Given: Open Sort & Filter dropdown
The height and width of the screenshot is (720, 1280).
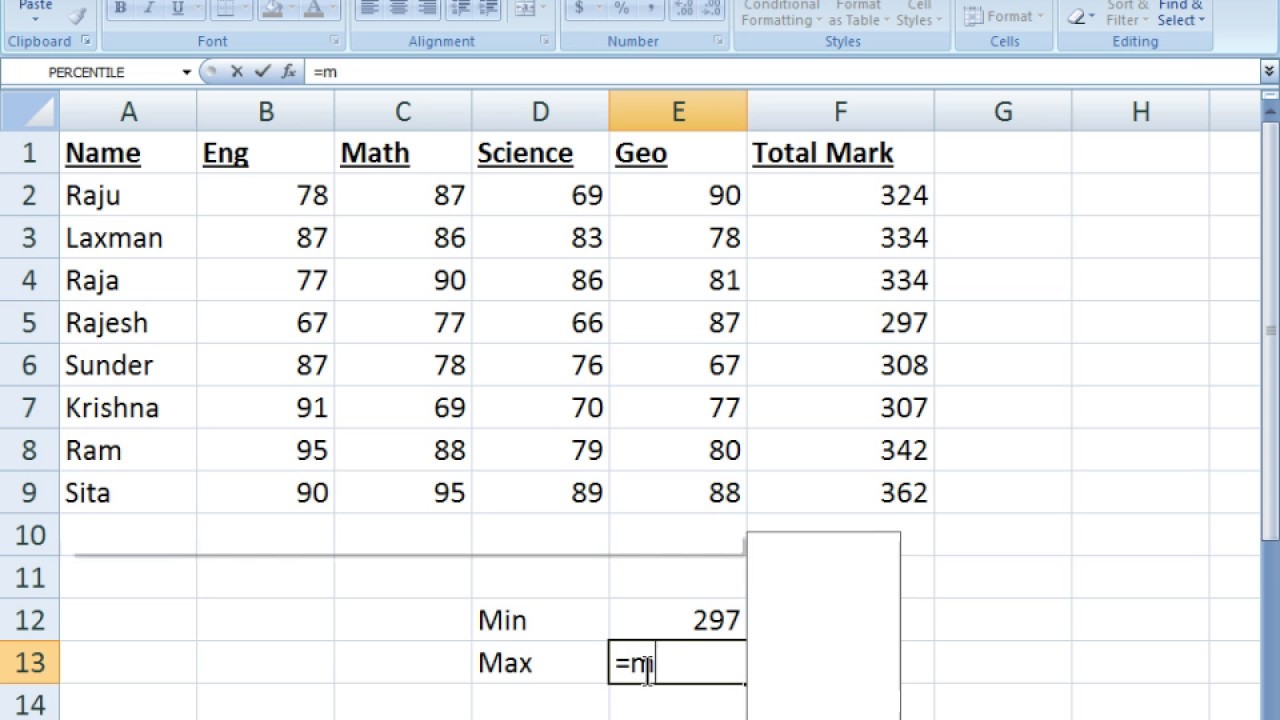Looking at the screenshot, I should coord(1127,13).
